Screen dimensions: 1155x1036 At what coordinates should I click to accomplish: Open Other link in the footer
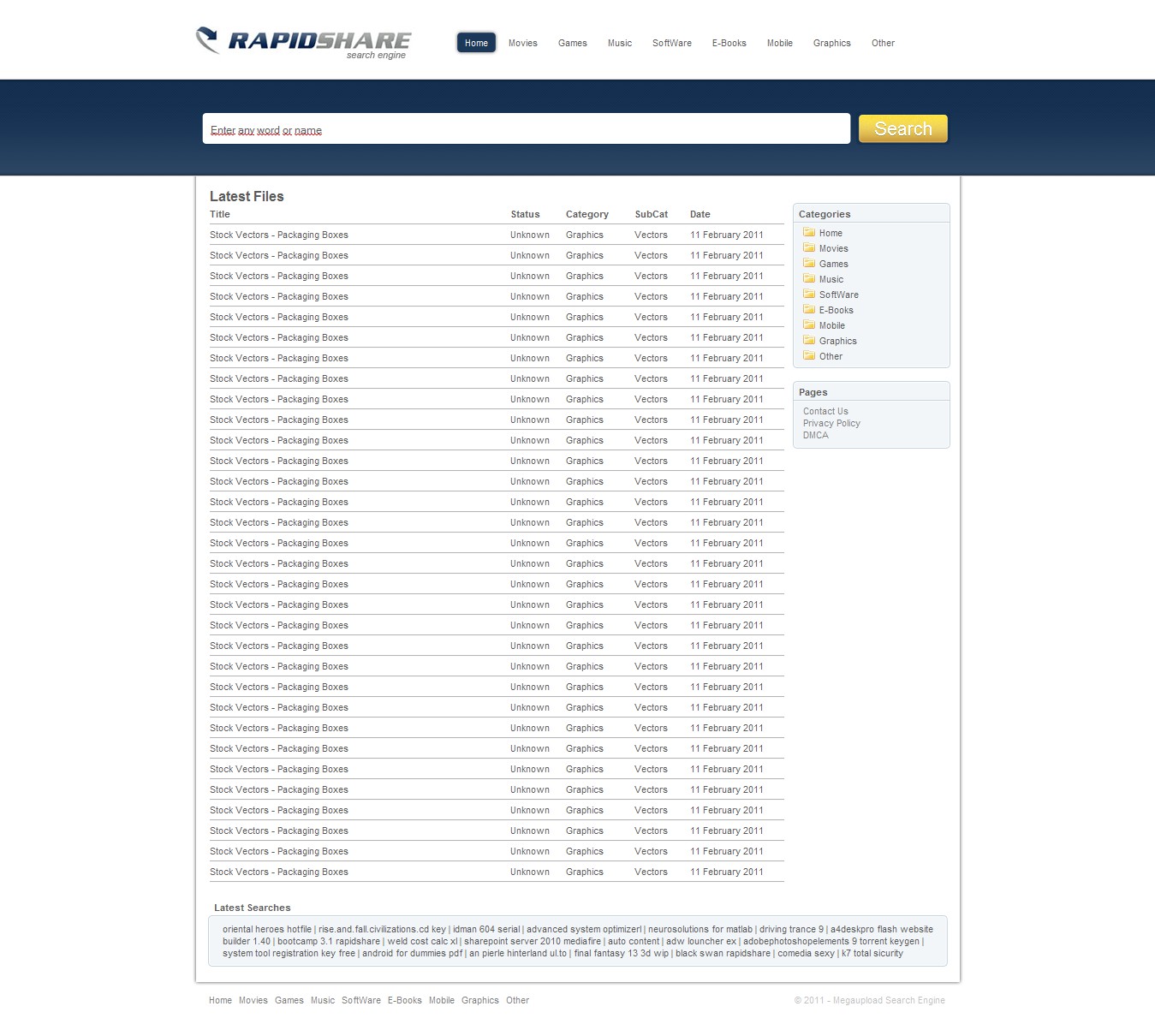518,1000
